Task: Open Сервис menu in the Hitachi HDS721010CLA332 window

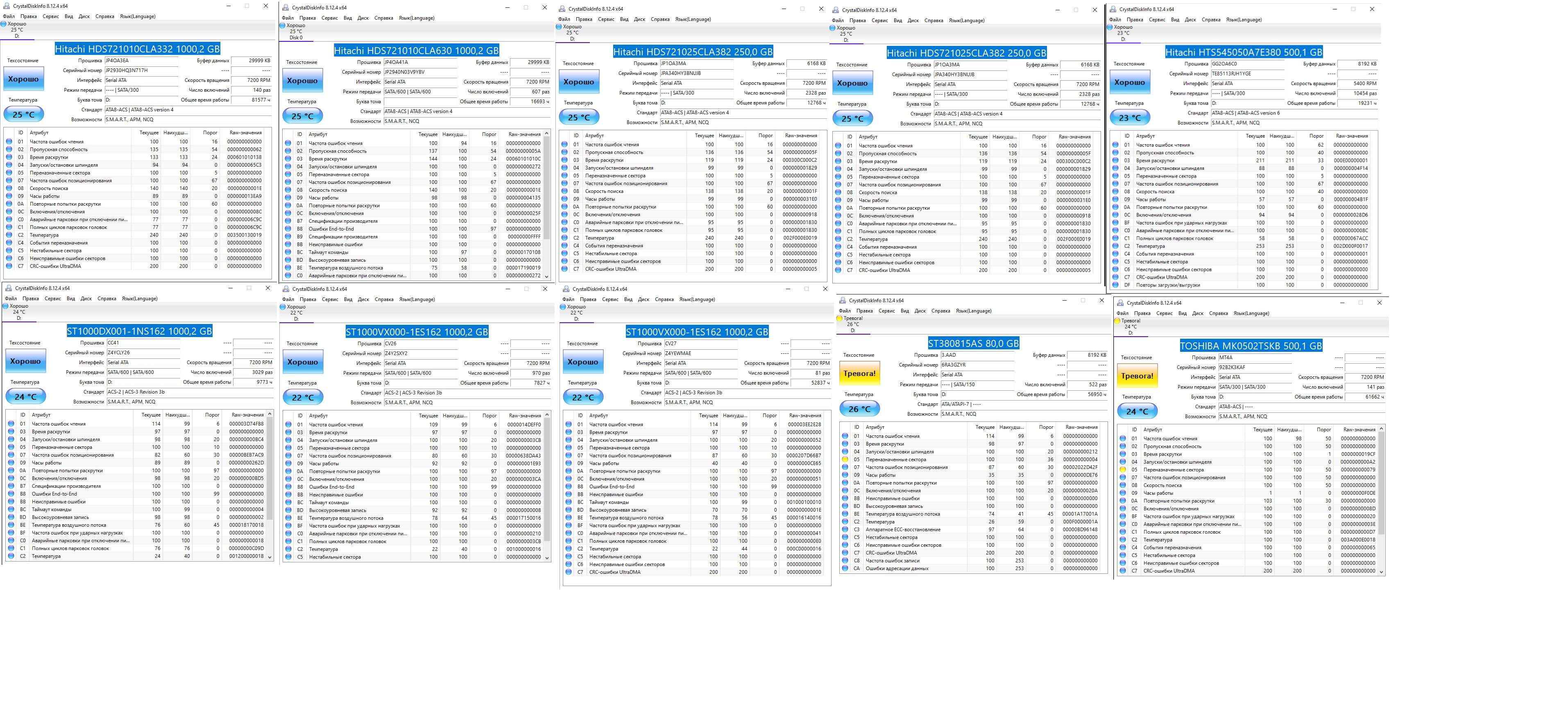Action: pos(51,16)
